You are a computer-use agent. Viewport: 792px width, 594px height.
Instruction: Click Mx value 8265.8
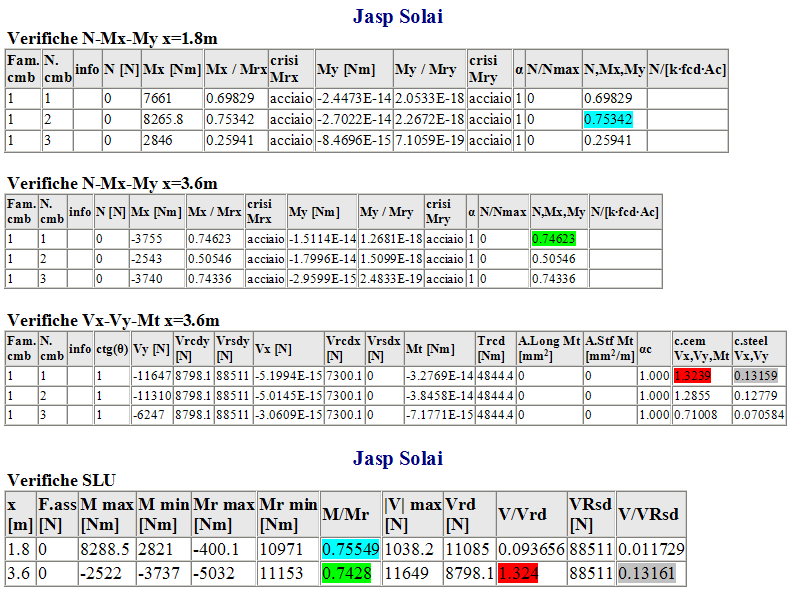click(x=163, y=120)
